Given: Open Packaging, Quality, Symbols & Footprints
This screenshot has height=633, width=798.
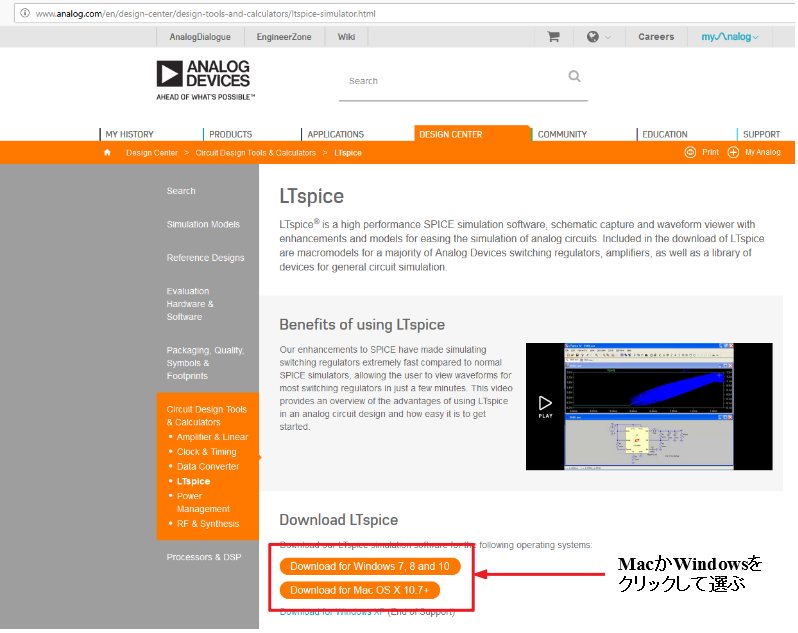Looking at the screenshot, I should point(206,363).
